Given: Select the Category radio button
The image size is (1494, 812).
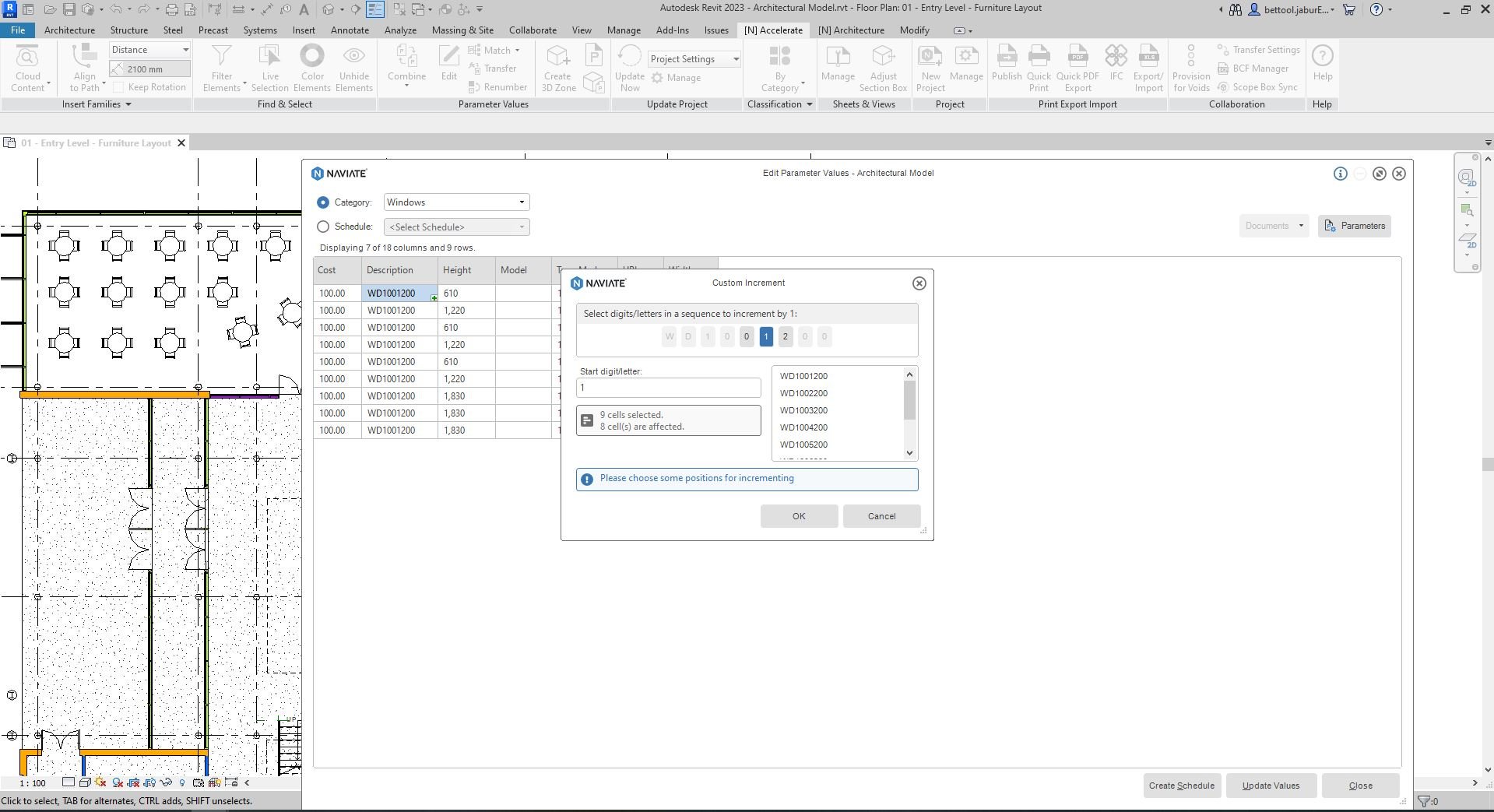Looking at the screenshot, I should [323, 202].
